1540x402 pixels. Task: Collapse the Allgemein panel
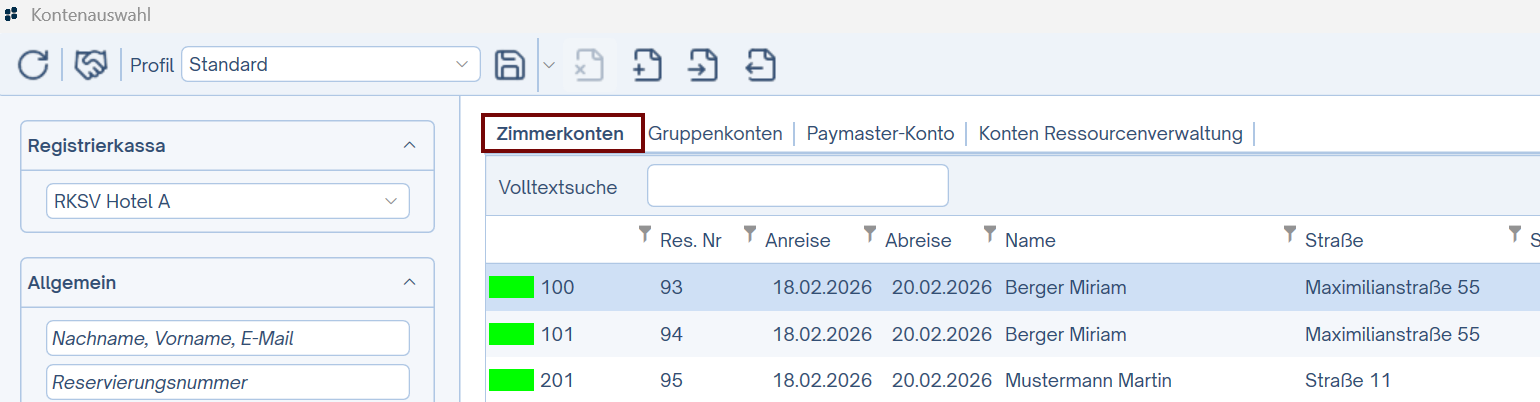[x=408, y=283]
